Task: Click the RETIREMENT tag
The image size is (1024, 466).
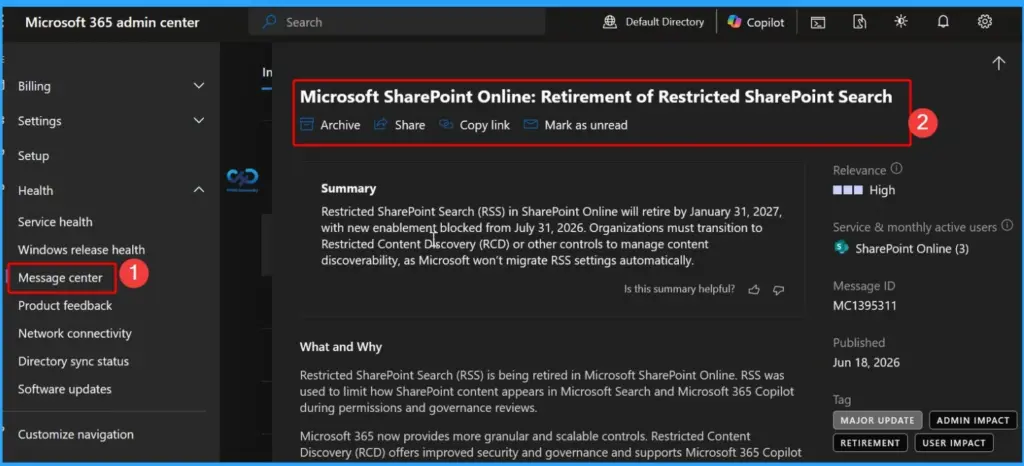Action: pos(870,443)
